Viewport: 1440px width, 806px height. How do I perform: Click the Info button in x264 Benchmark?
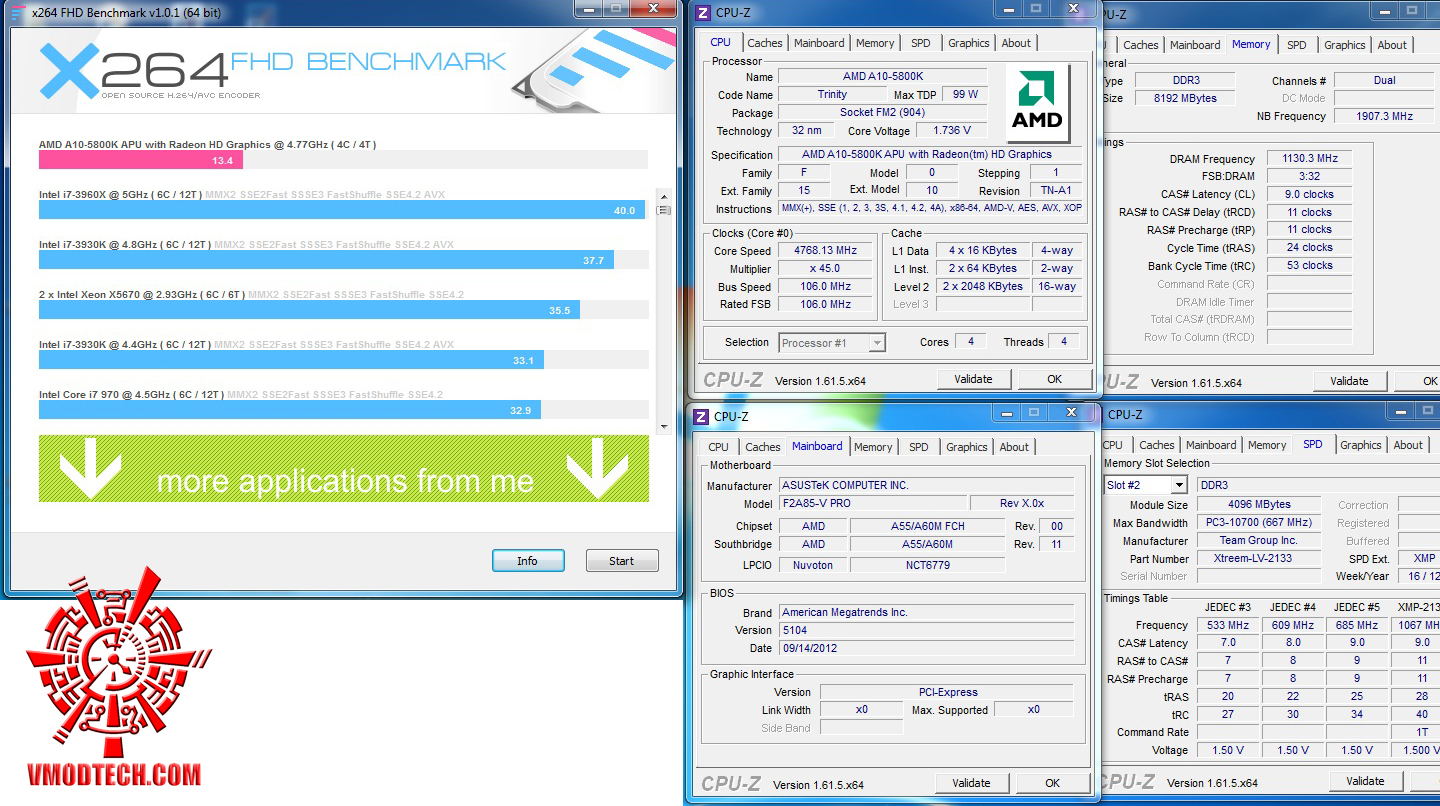(x=528, y=561)
